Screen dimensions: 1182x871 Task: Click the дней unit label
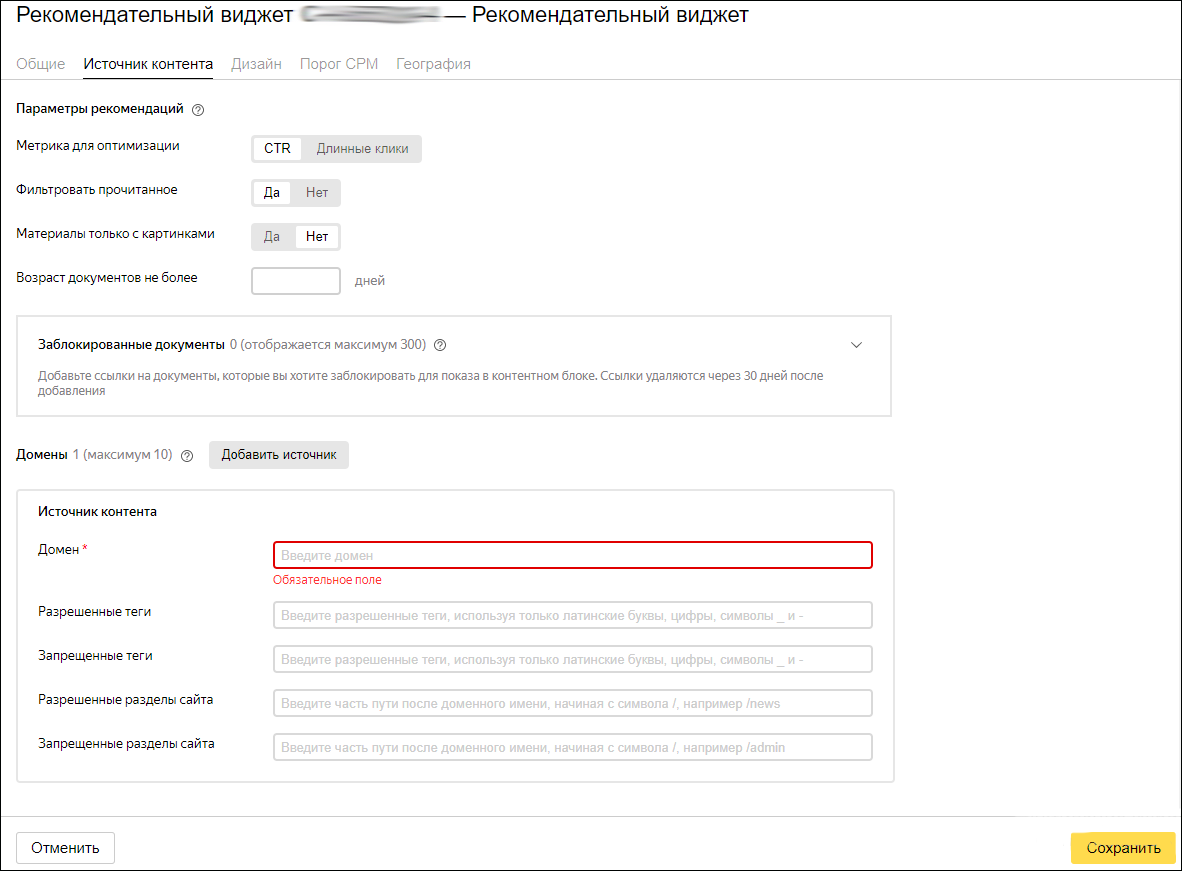point(369,281)
